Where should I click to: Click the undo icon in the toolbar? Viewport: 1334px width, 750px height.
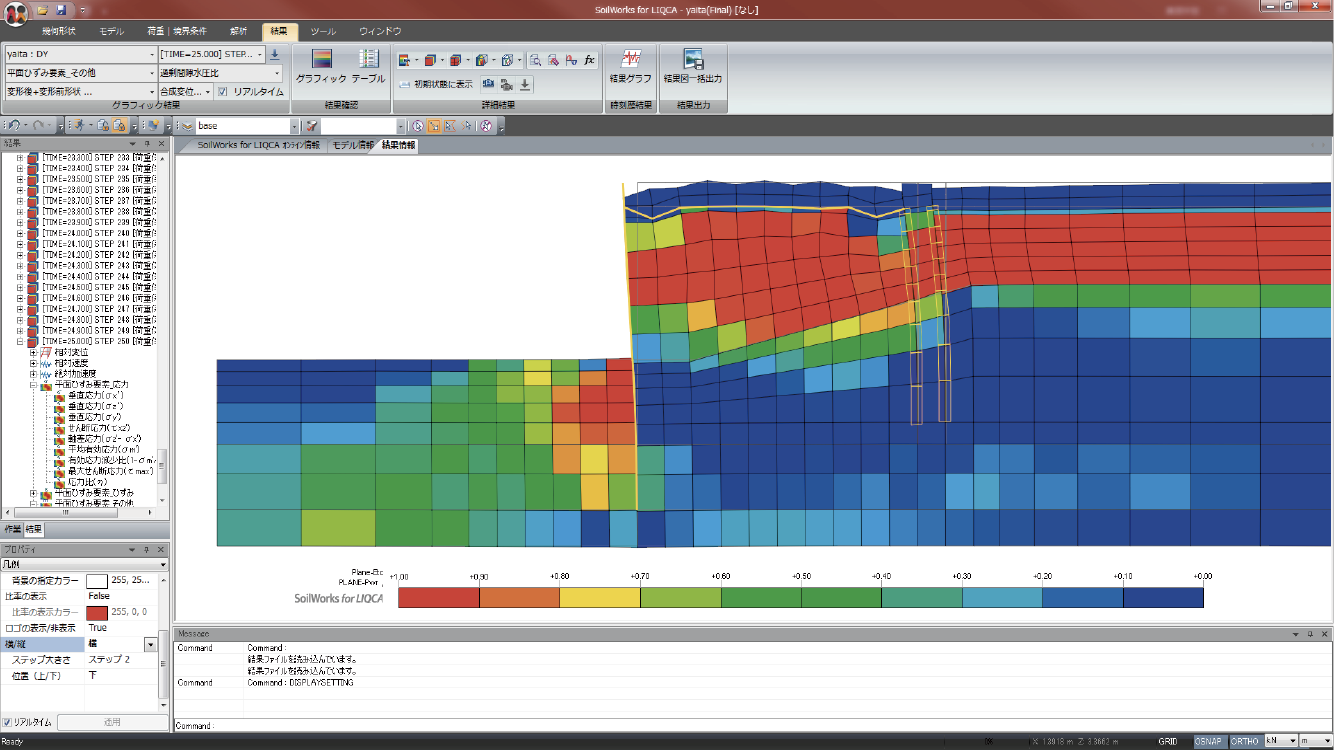click(13, 126)
